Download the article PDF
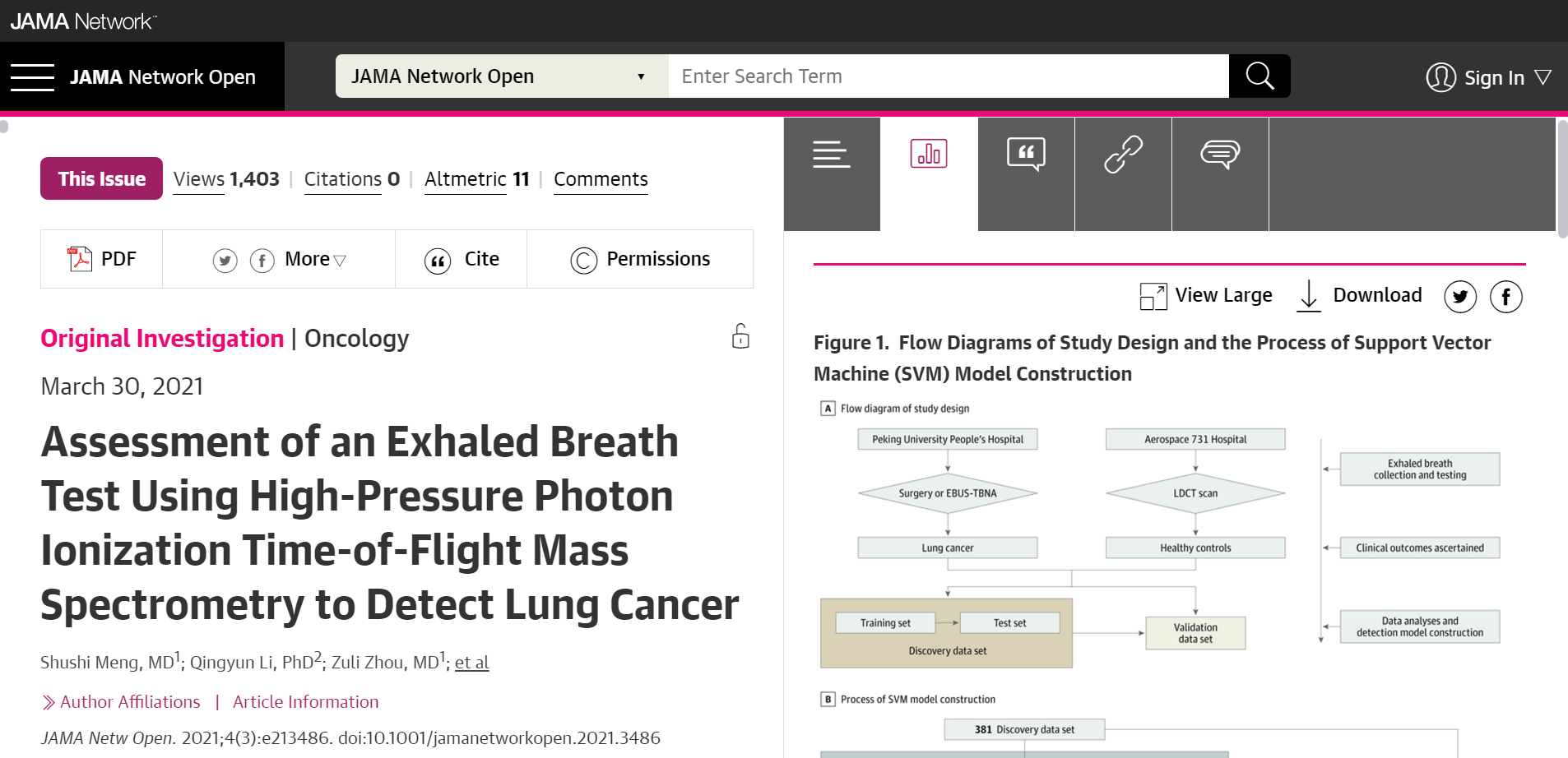The image size is (1568, 758). coord(102,259)
